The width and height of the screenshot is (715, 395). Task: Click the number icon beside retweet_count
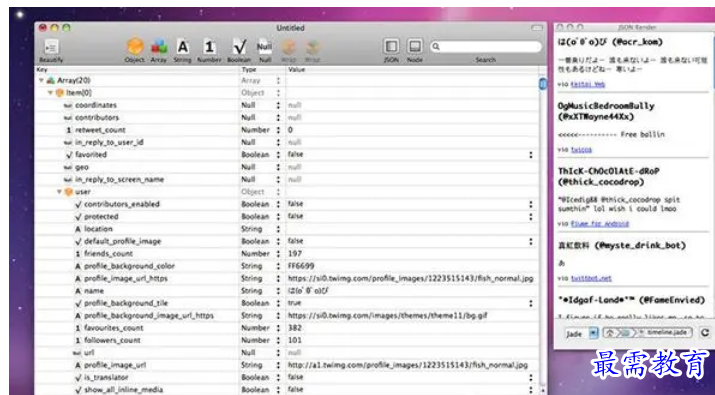click(x=68, y=130)
